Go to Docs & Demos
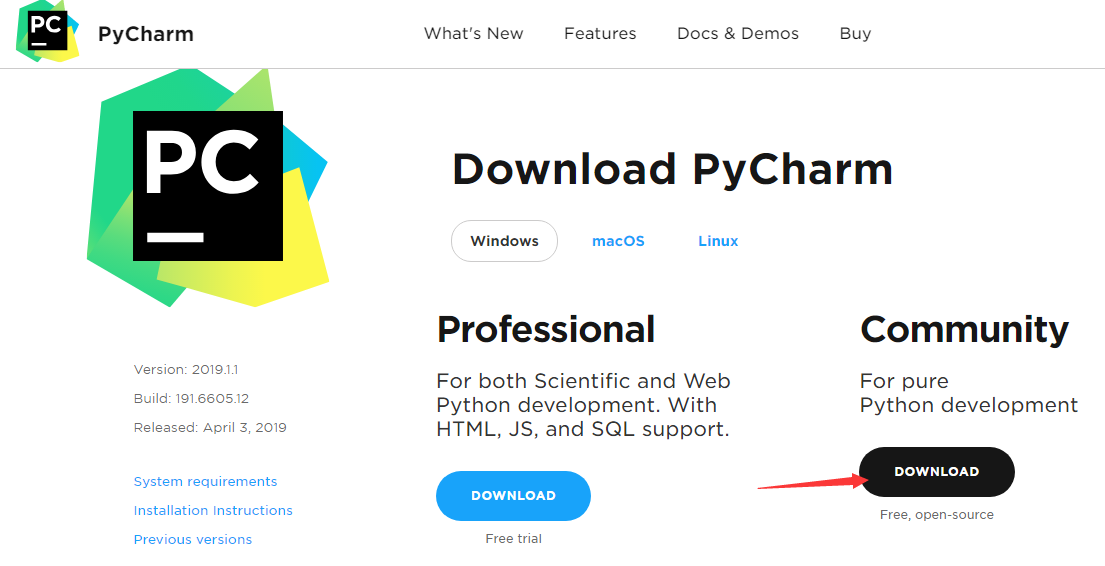Viewport: 1105px width, 566px height. click(x=738, y=34)
